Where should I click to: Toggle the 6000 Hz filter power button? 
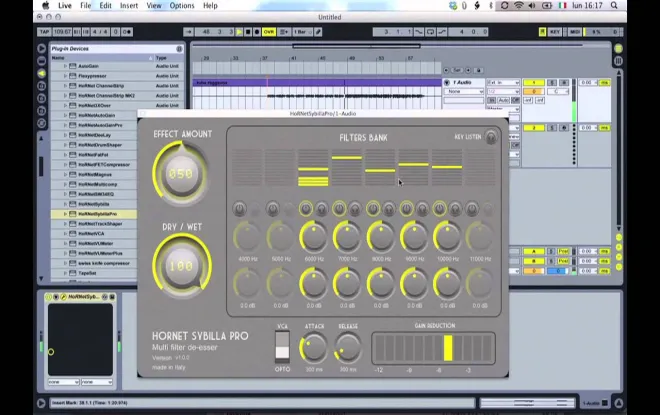pyautogui.click(x=306, y=208)
